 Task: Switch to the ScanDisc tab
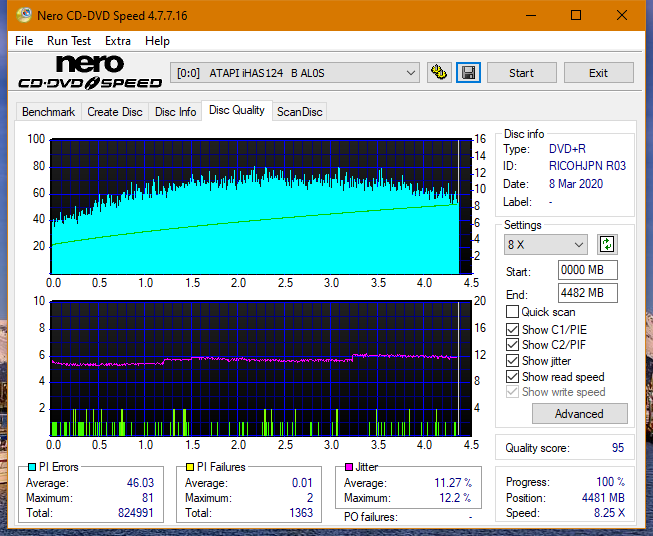click(299, 112)
